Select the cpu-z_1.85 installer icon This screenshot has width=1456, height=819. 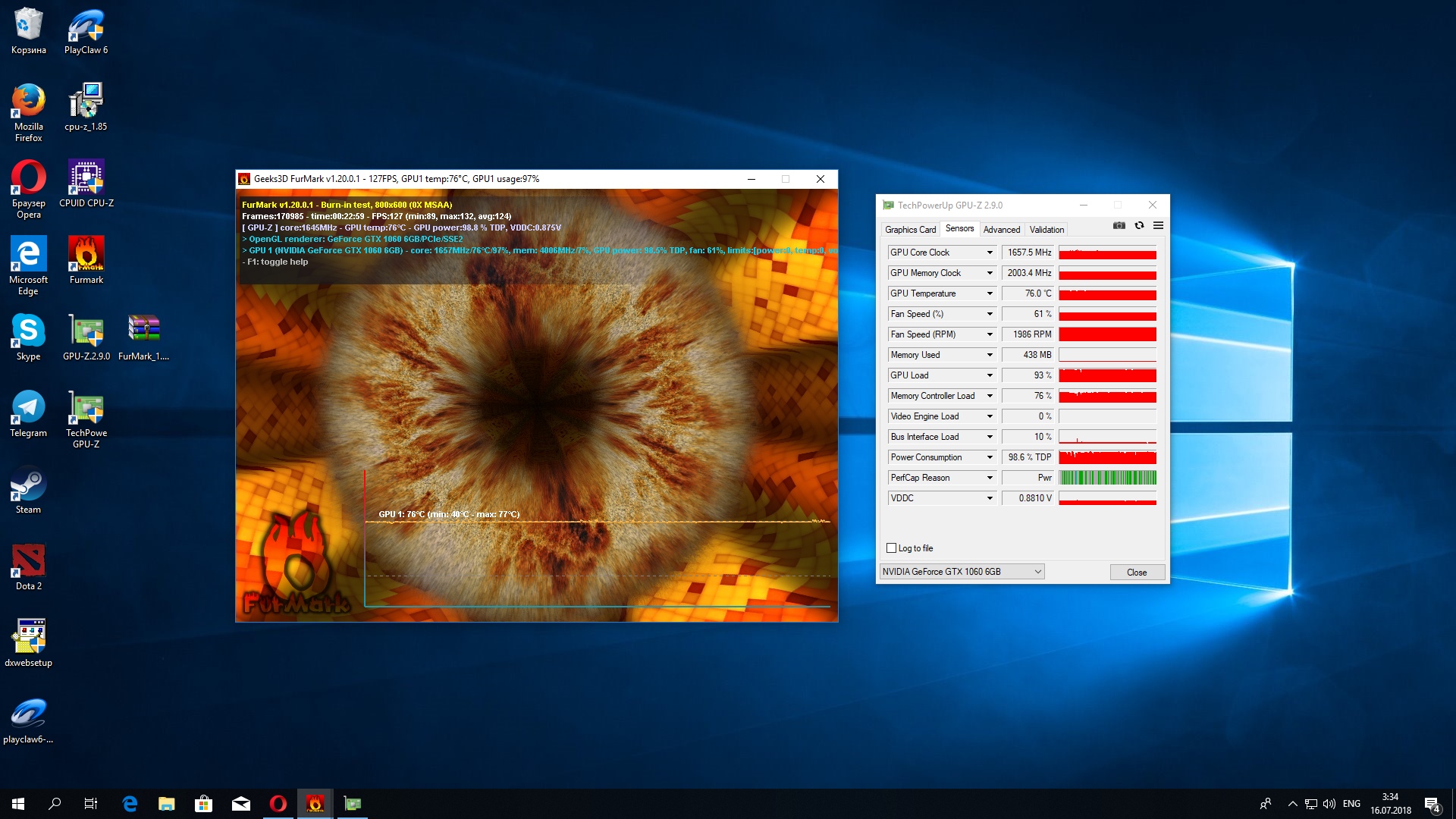86,107
